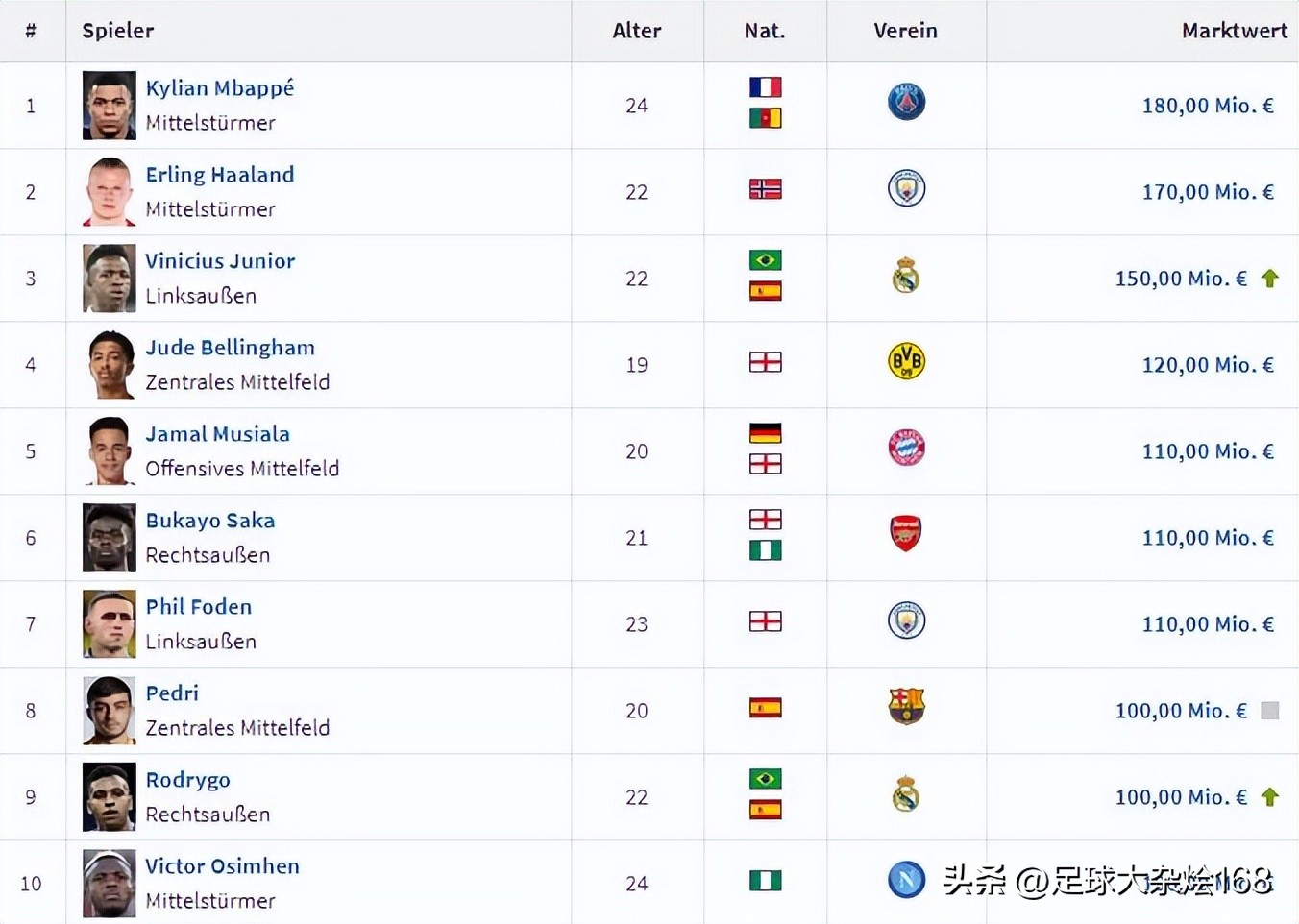Click the Bayern Munich club crest

(906, 448)
